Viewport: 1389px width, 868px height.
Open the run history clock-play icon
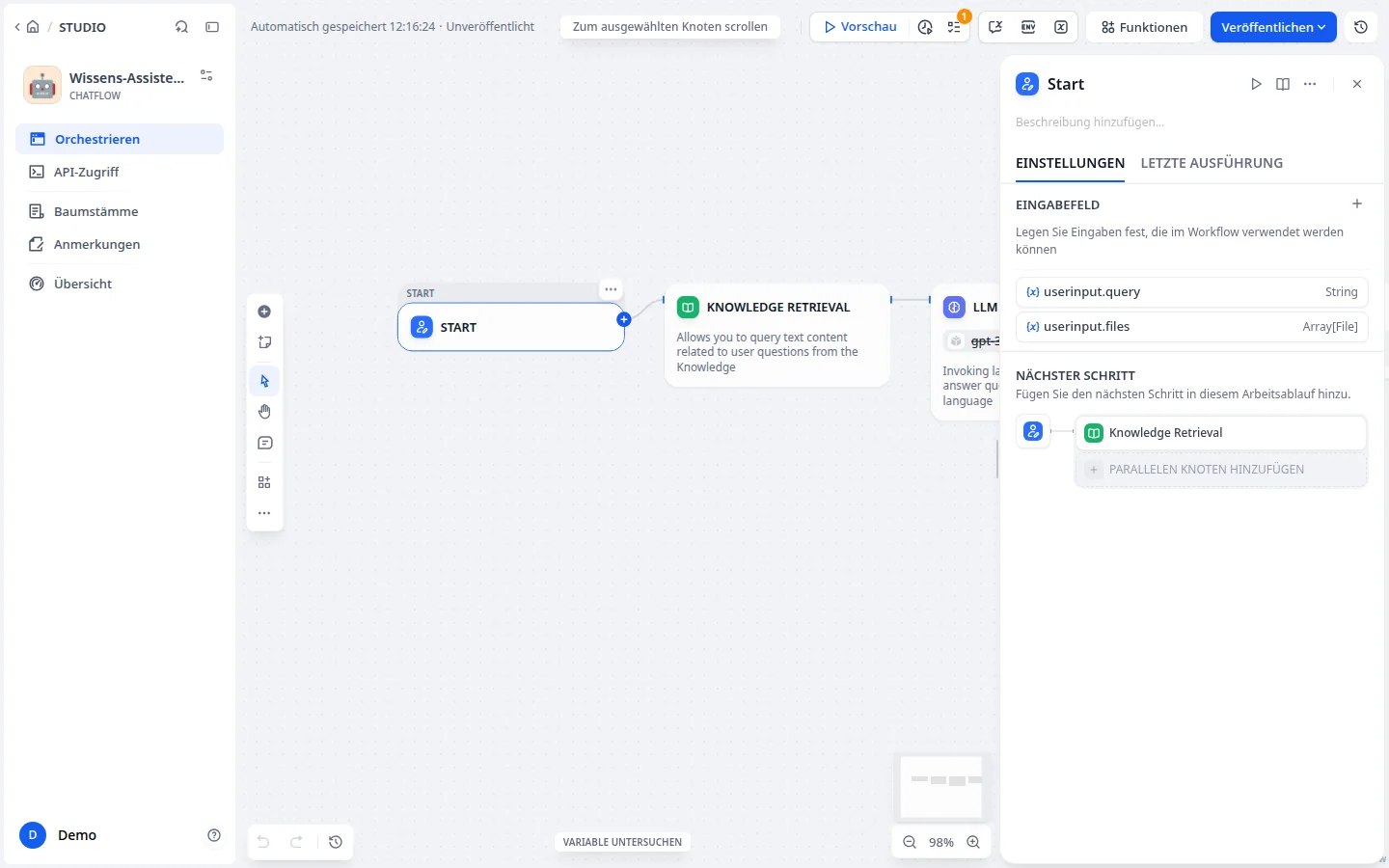pos(925,27)
